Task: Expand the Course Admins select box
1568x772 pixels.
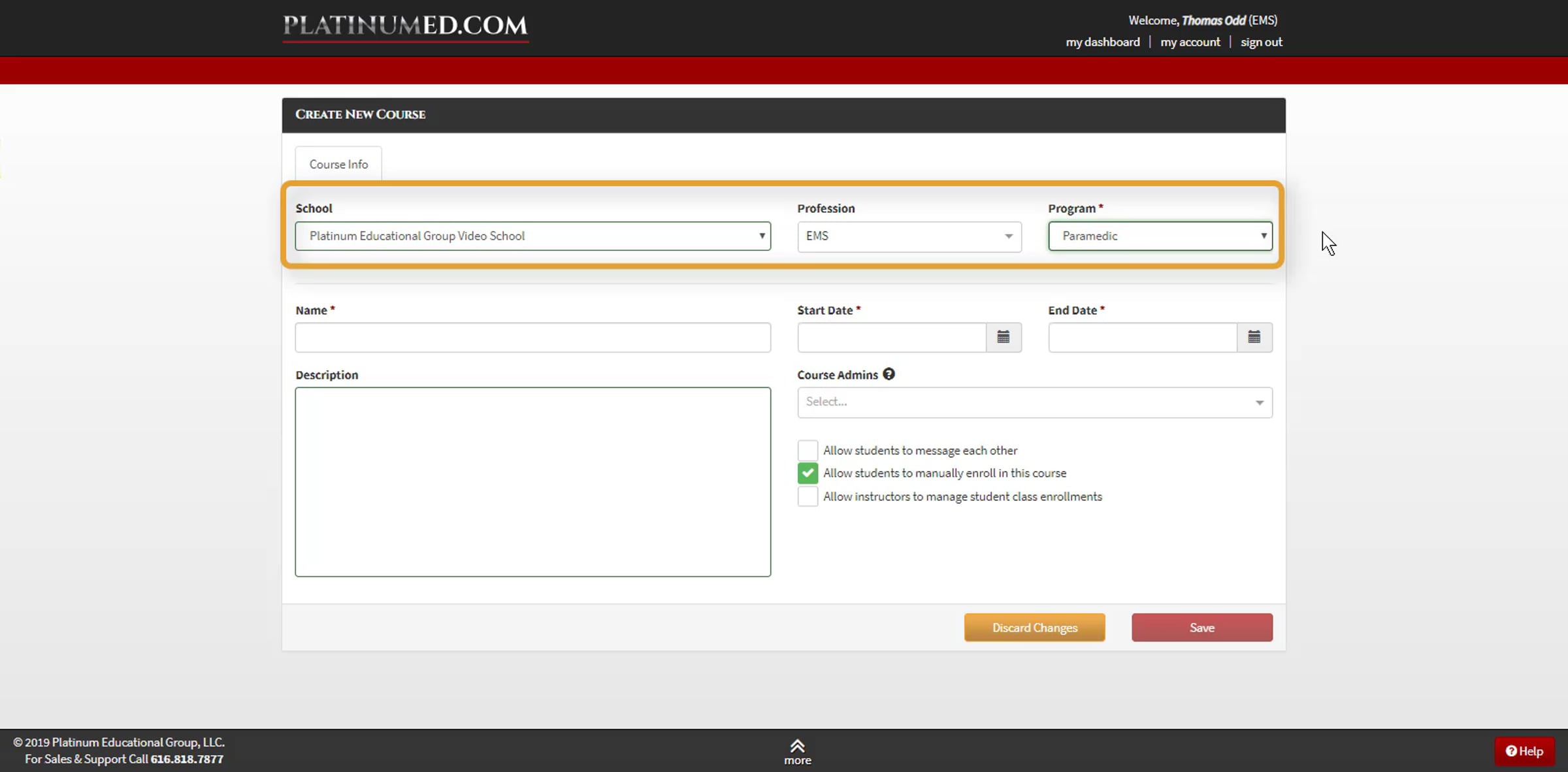Action: pos(1034,402)
